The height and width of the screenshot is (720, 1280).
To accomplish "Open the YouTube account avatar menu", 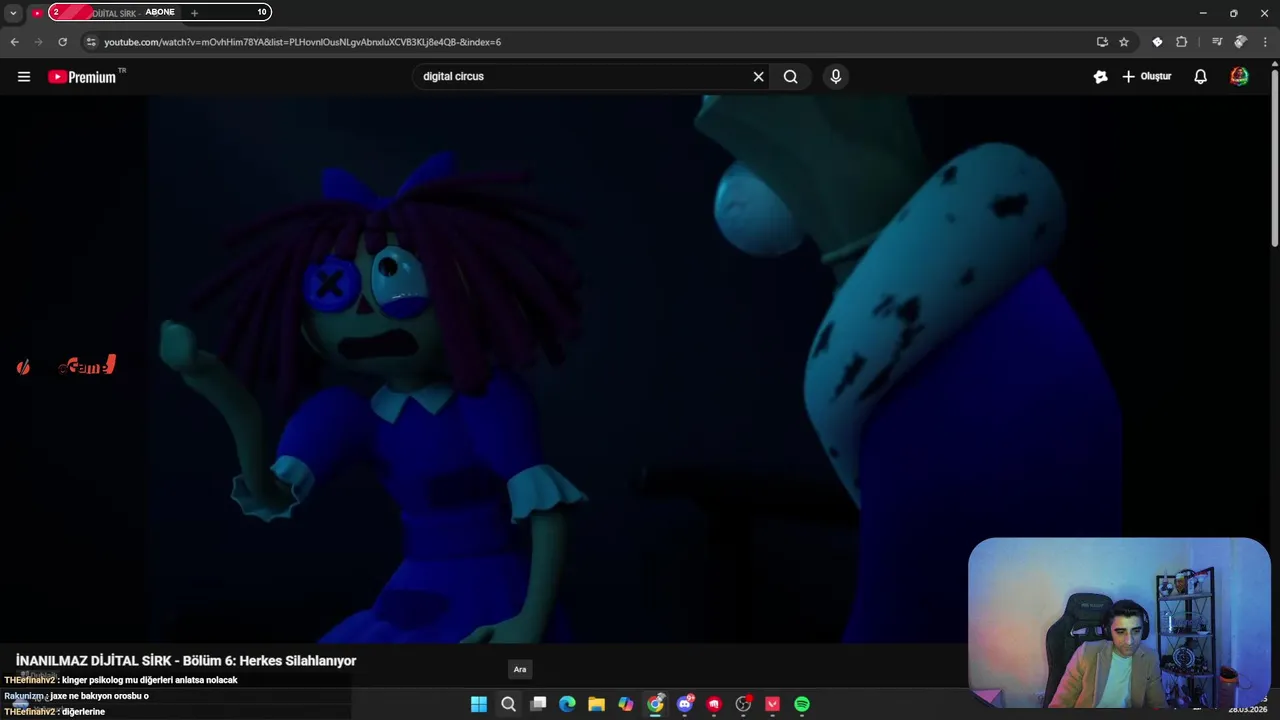I will tap(1239, 77).
